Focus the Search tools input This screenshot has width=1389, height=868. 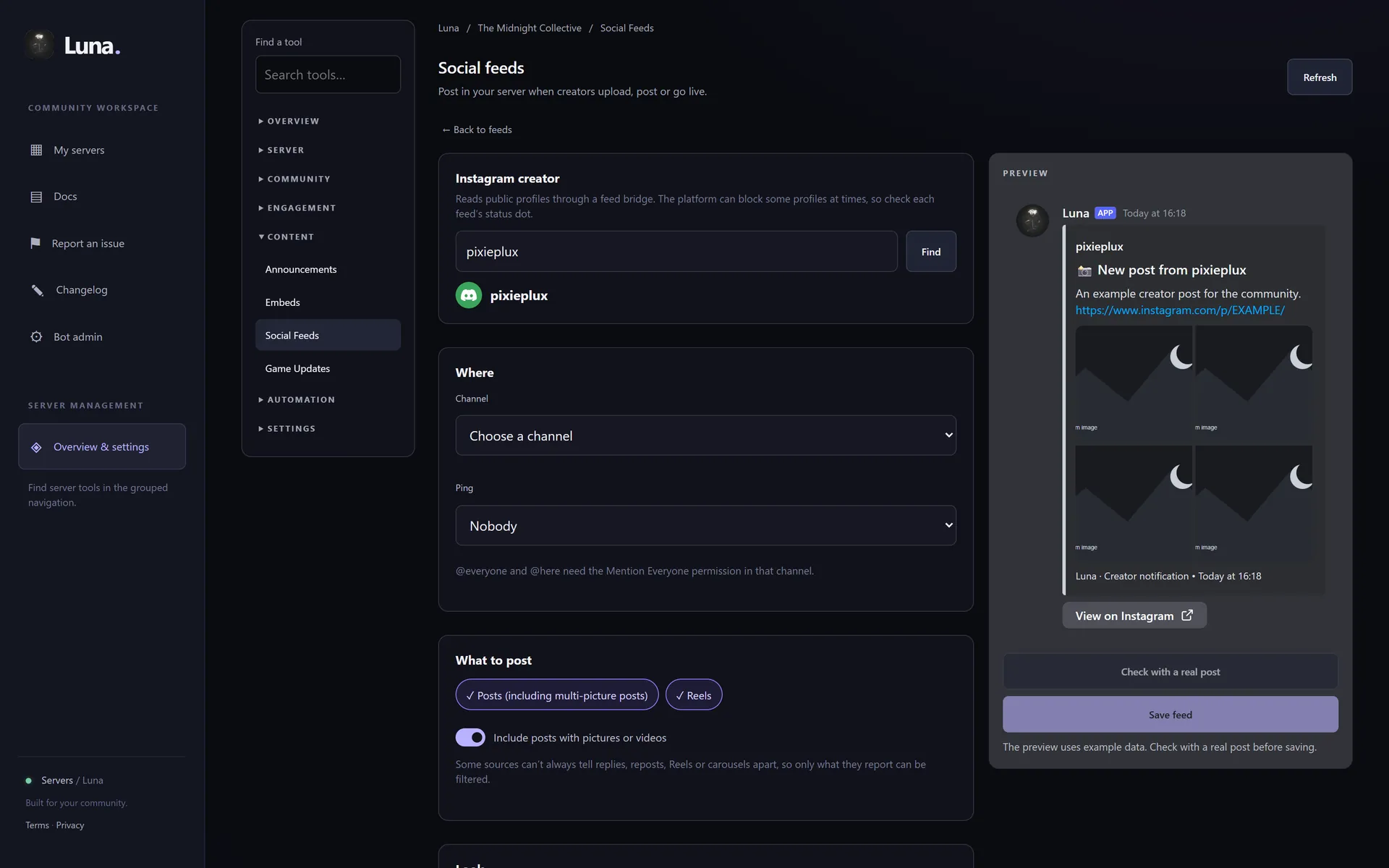tap(328, 75)
